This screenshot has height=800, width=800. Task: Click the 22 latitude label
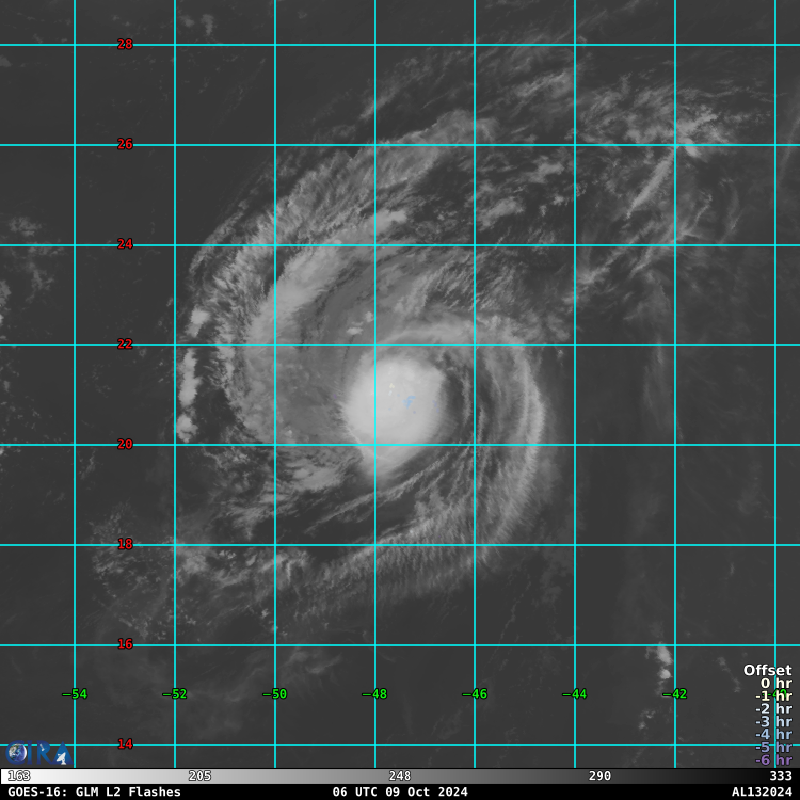(125, 344)
